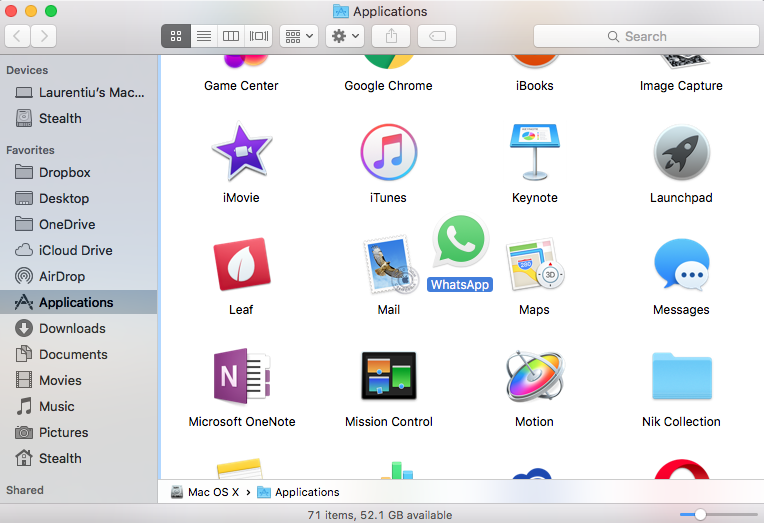The image size is (764, 523).
Task: Switch to column view mode
Action: 231,36
